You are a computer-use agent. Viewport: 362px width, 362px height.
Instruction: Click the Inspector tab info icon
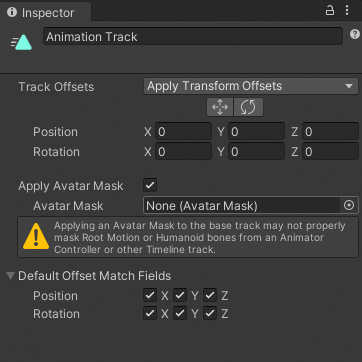[x=12, y=12]
